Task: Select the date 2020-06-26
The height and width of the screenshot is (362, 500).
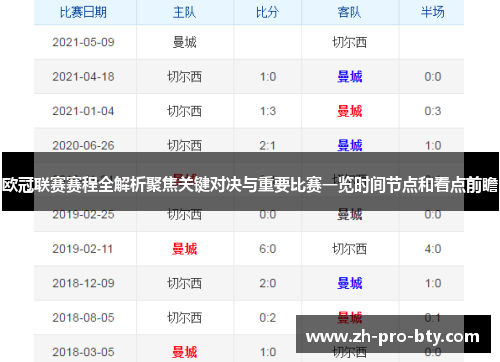Action: click(x=83, y=146)
